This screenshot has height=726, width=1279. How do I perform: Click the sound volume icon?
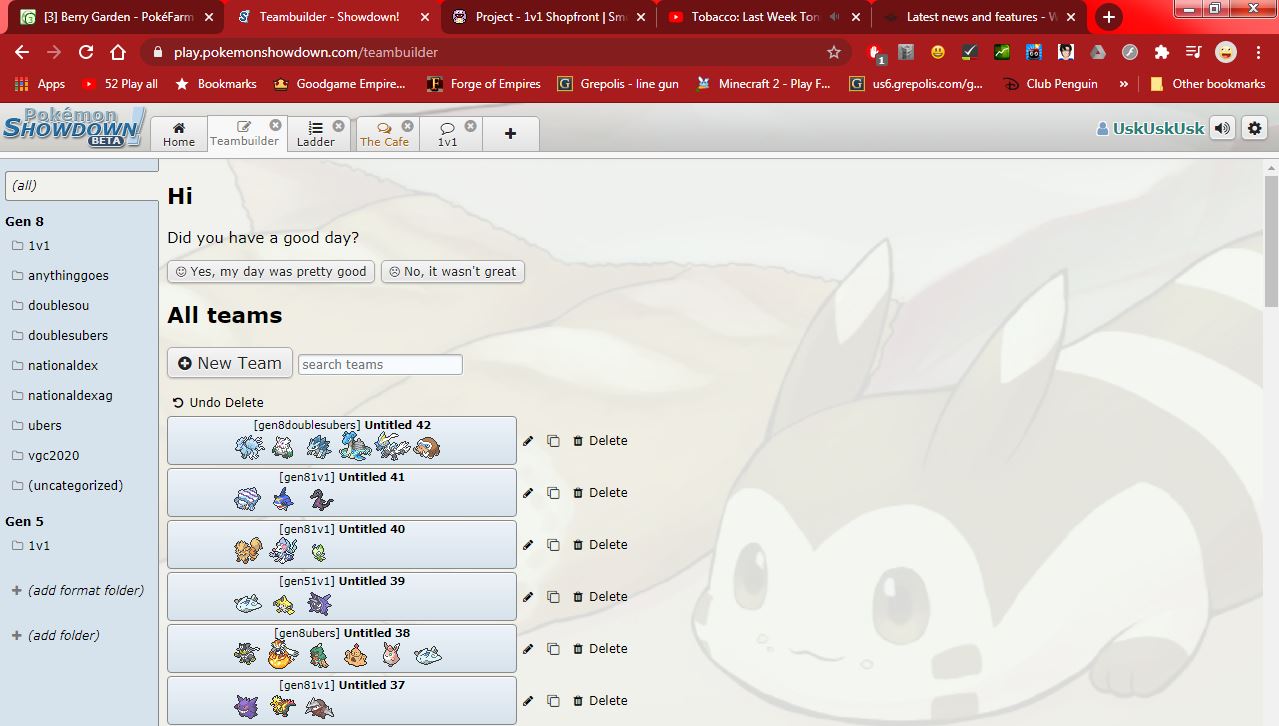pyautogui.click(x=1222, y=128)
